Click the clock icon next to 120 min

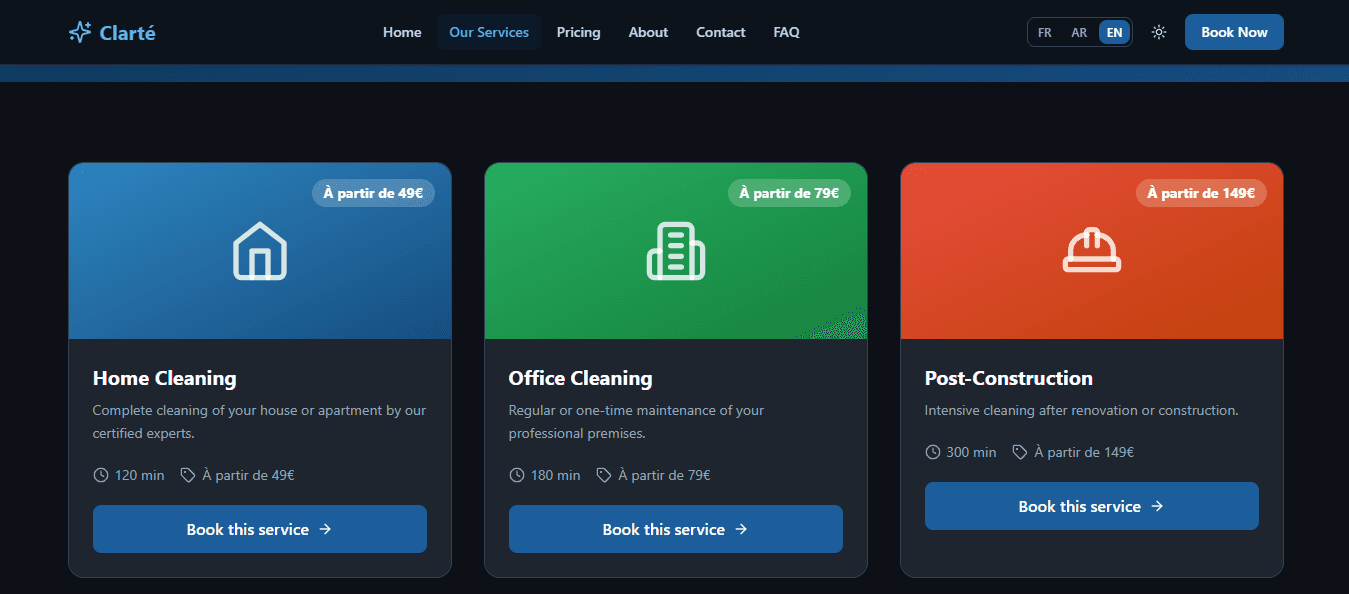point(101,475)
